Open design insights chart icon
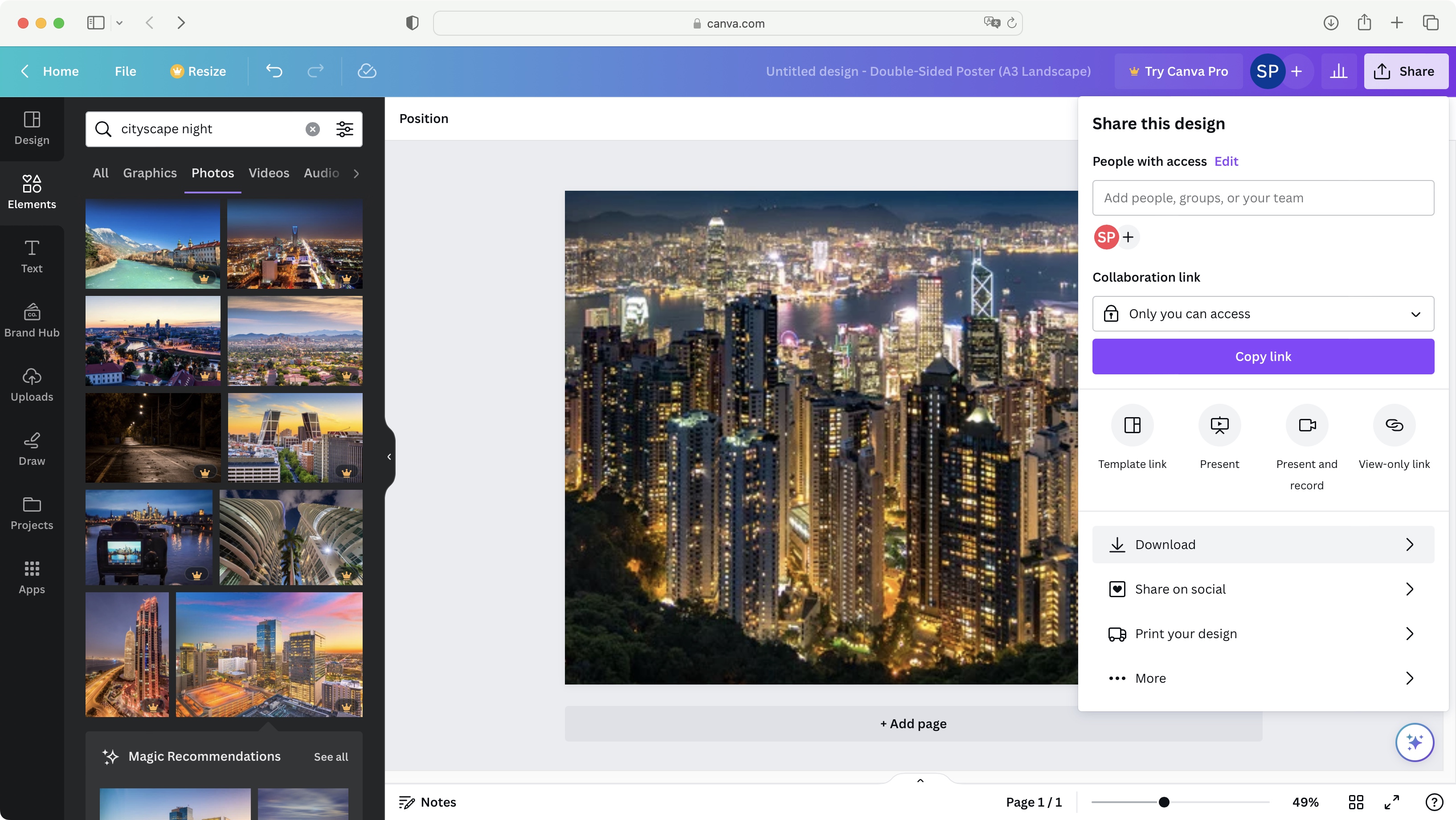This screenshot has width=1456, height=820. pos(1339,71)
